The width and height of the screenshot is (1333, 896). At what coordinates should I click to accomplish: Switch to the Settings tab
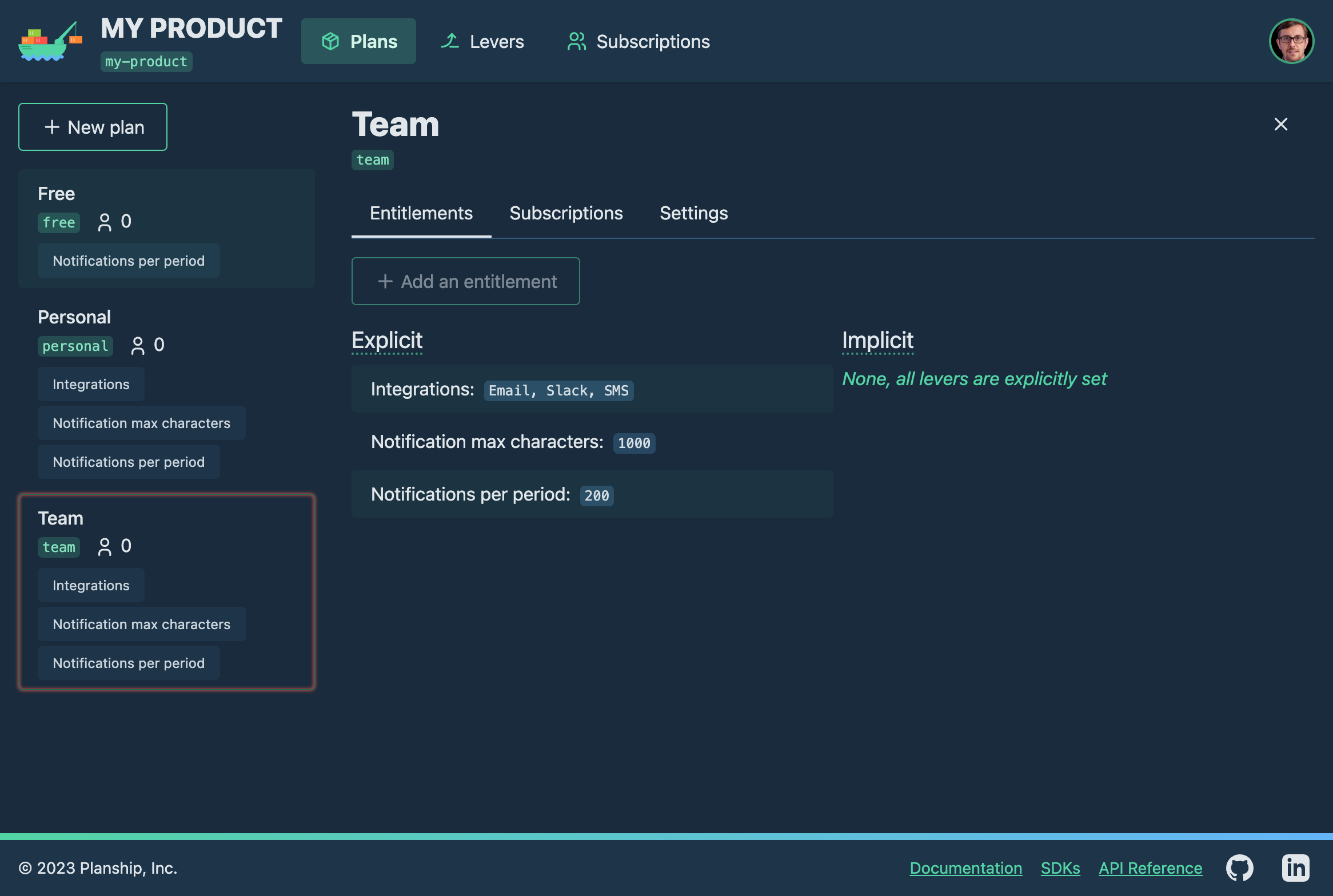[x=693, y=213]
